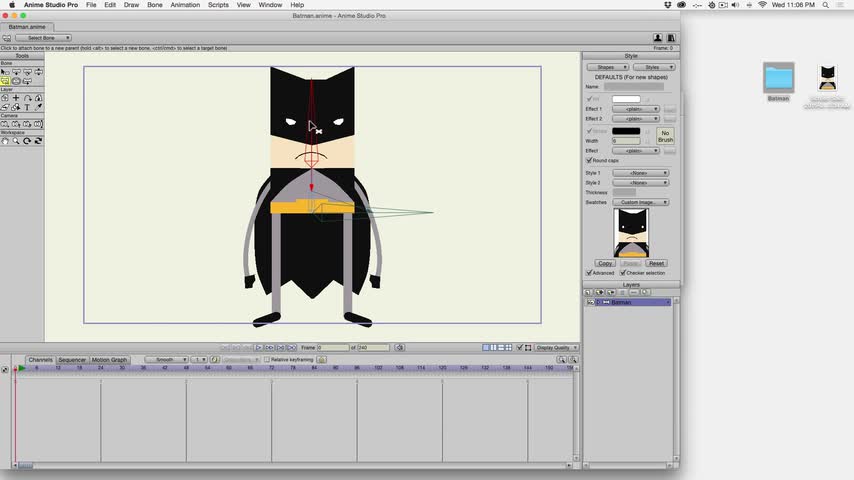Switch to the Sequencer tab

coord(72,360)
